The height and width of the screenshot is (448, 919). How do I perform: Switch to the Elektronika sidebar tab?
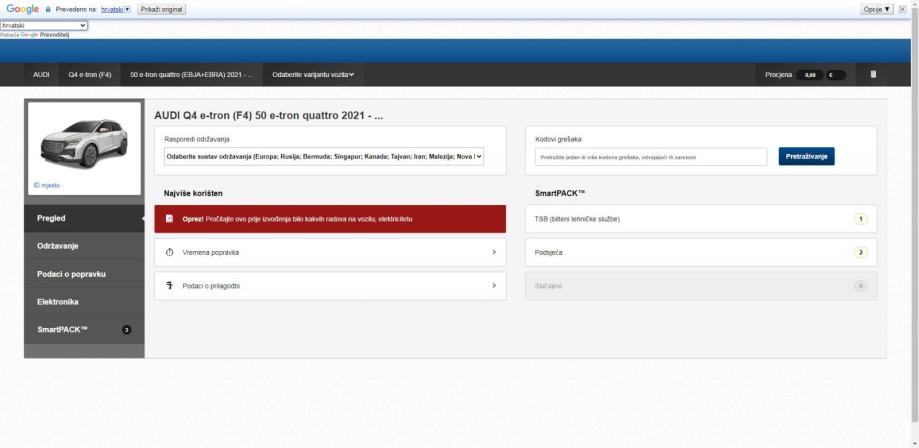point(84,302)
